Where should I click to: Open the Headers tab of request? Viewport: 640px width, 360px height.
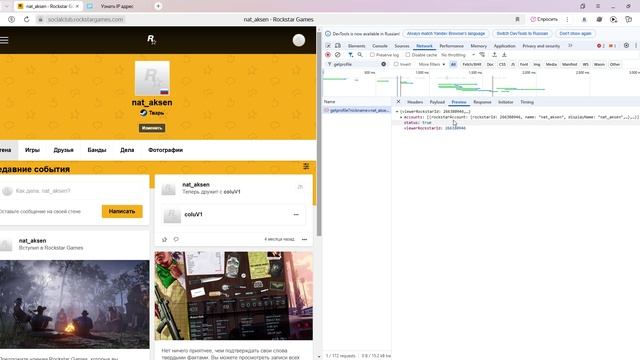pos(415,102)
